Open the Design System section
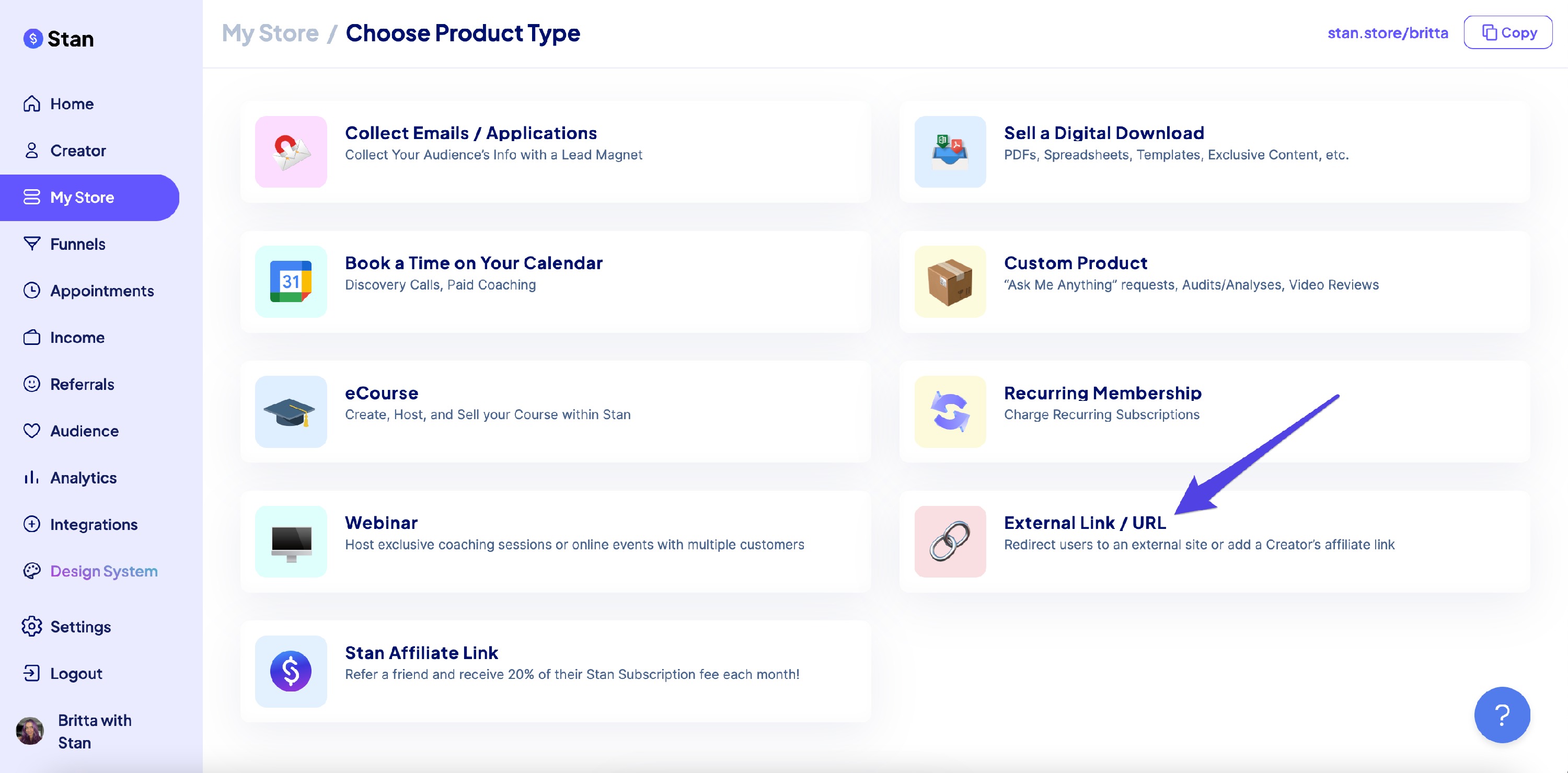 coord(103,571)
